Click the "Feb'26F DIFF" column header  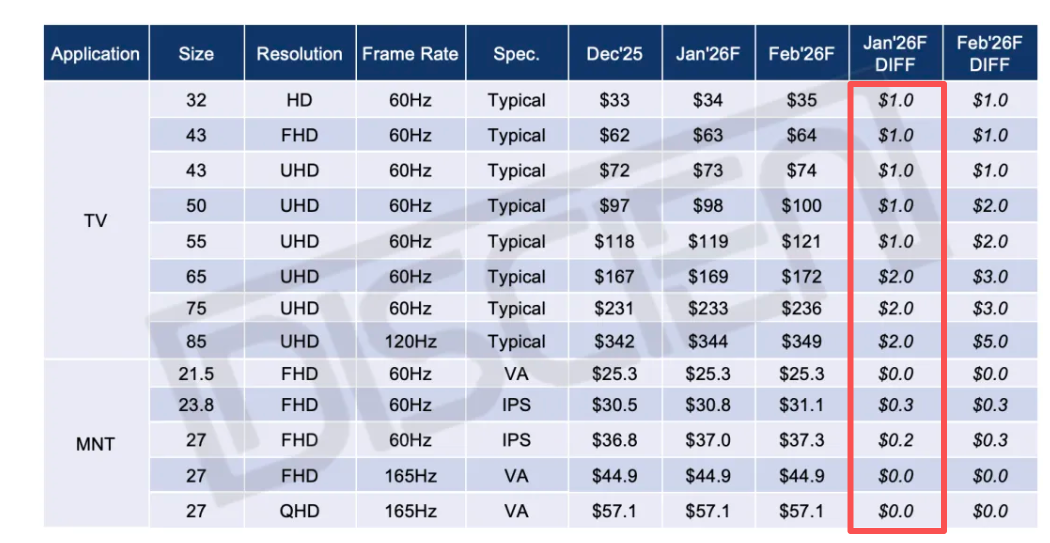pos(989,54)
